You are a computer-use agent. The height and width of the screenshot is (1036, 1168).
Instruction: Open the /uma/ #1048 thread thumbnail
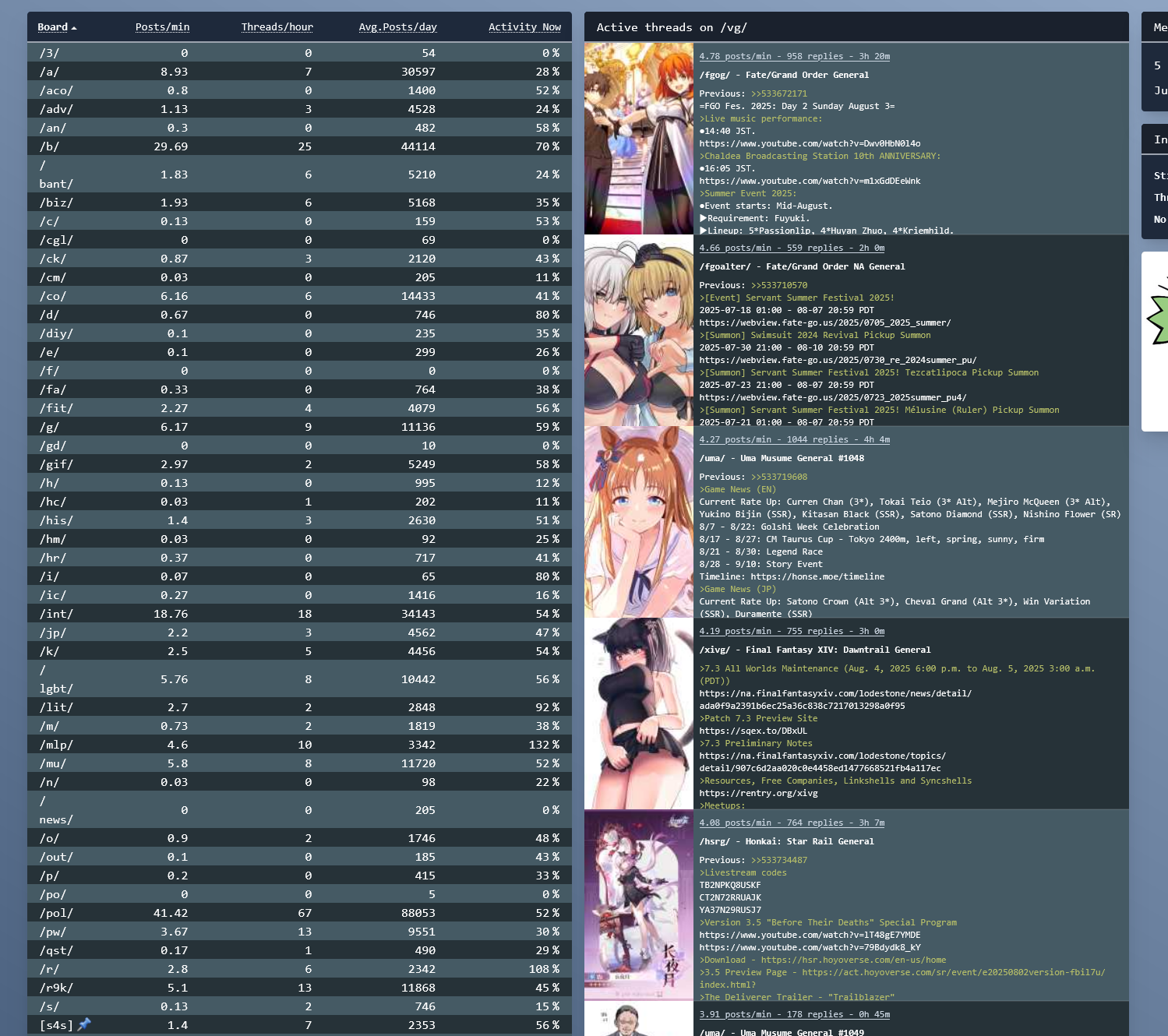coord(639,522)
